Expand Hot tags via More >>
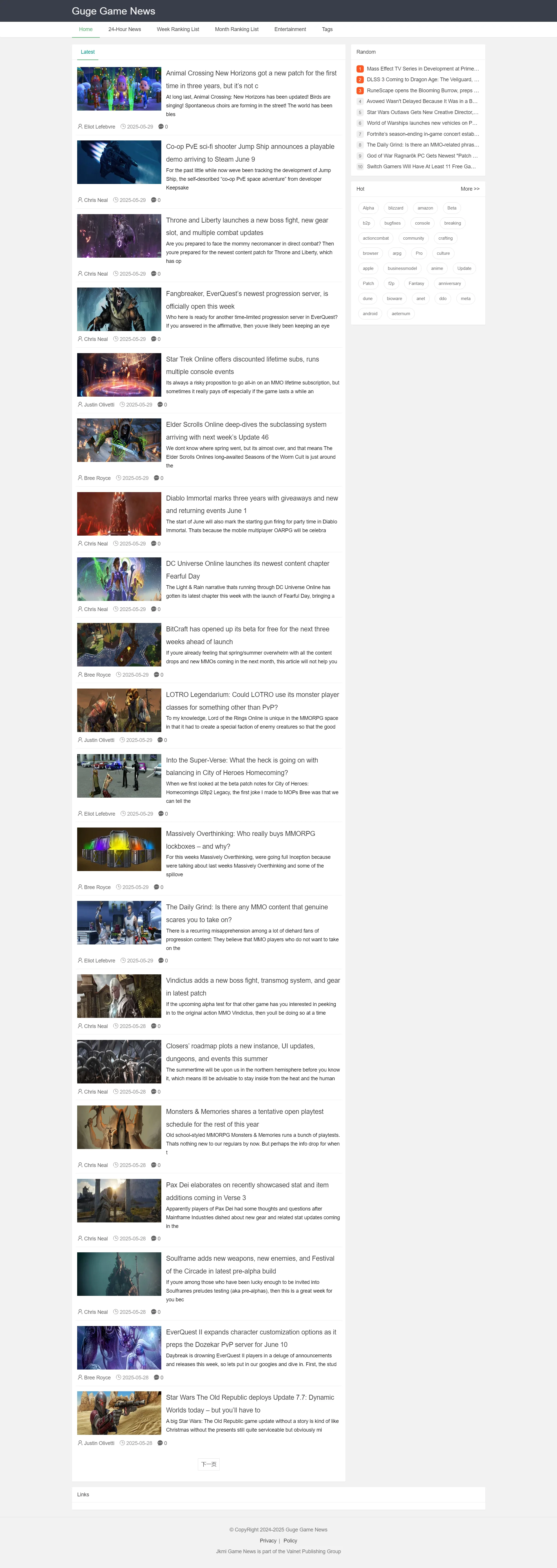 [x=469, y=189]
